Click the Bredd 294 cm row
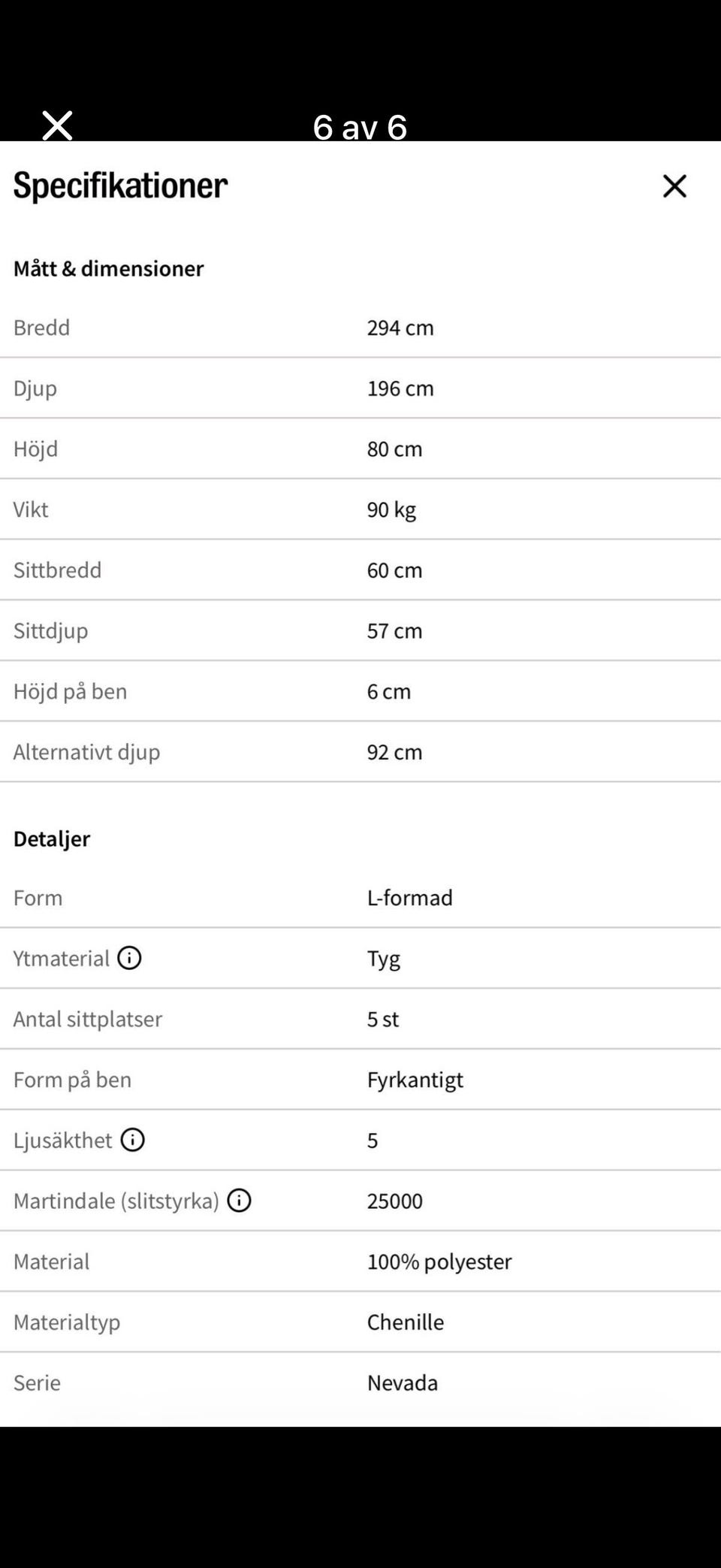Viewport: 721px width, 1568px height. (x=360, y=328)
